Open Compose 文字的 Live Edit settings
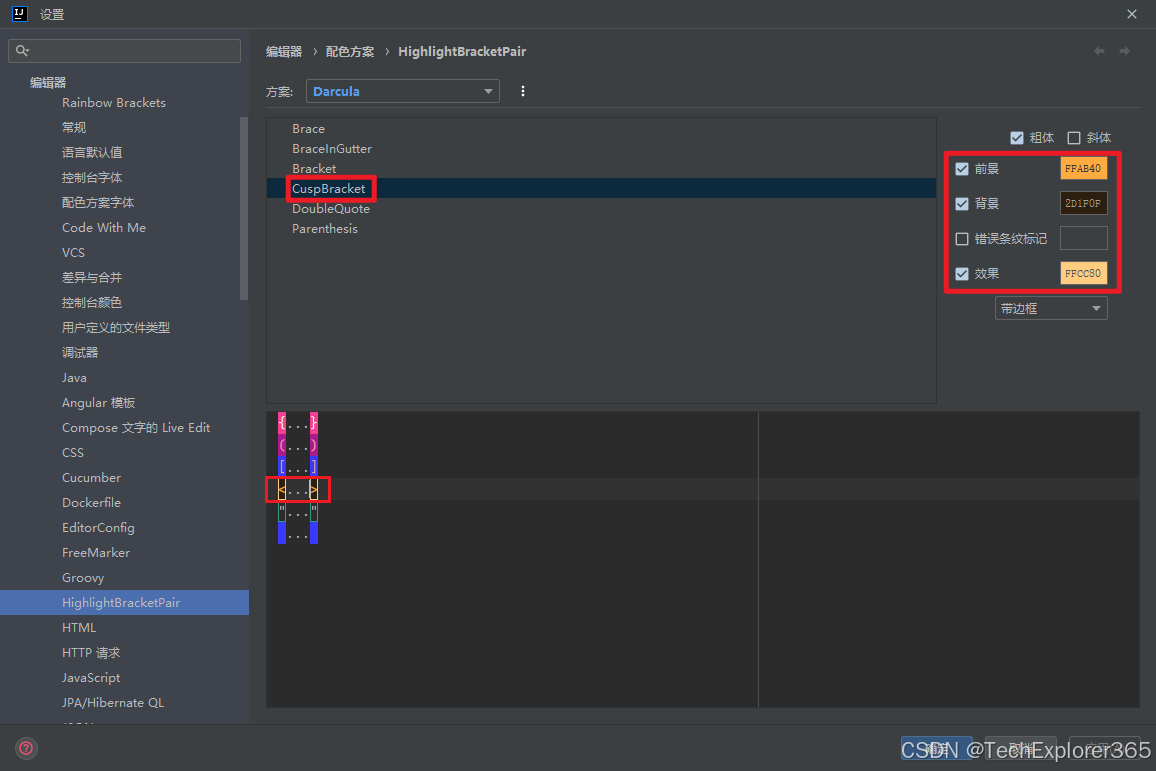Image resolution: width=1156 pixels, height=771 pixels. coord(136,428)
